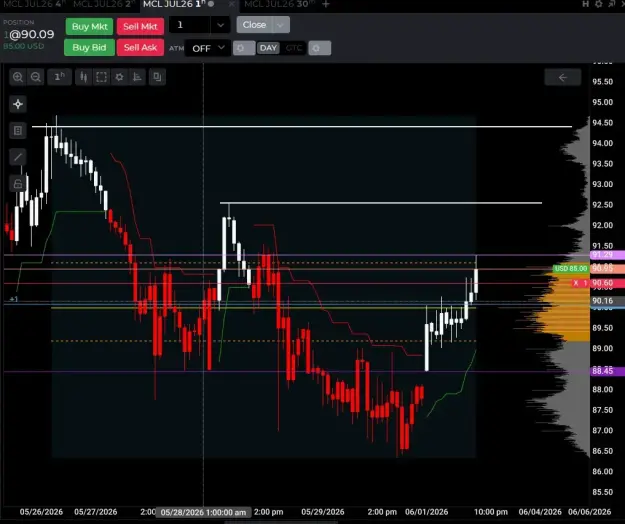Expand the Close button dropdown arrow
625x524 pixels.
[x=281, y=25]
